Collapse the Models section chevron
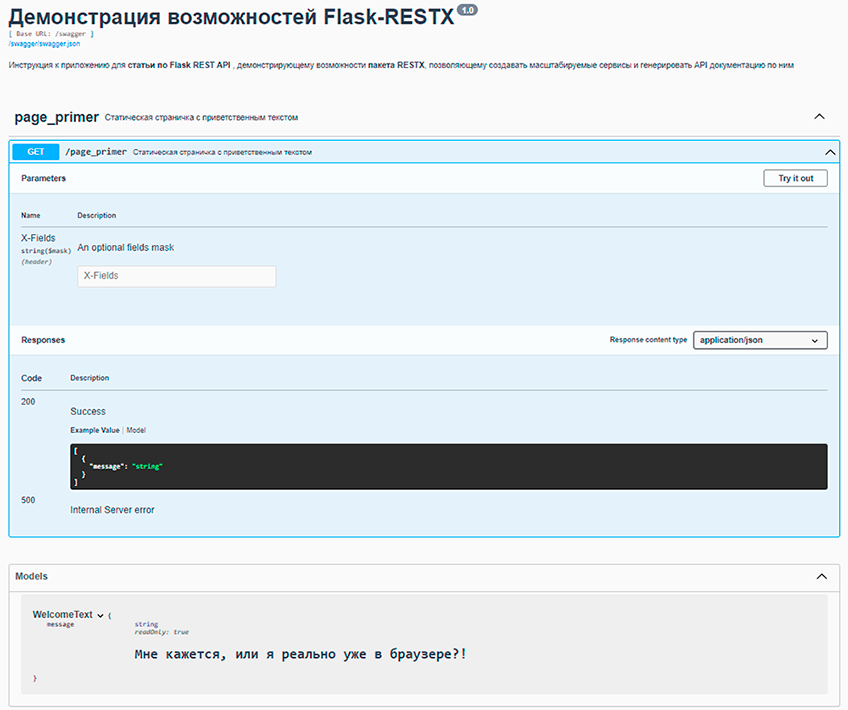 tap(821, 577)
